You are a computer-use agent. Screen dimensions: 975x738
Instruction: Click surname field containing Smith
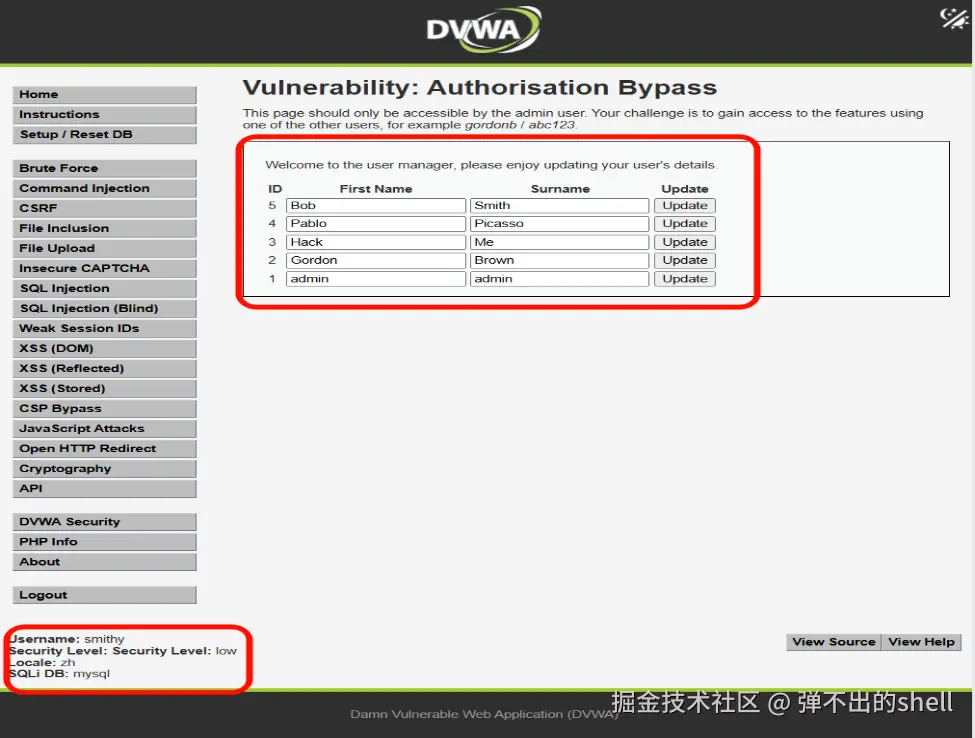click(x=559, y=206)
